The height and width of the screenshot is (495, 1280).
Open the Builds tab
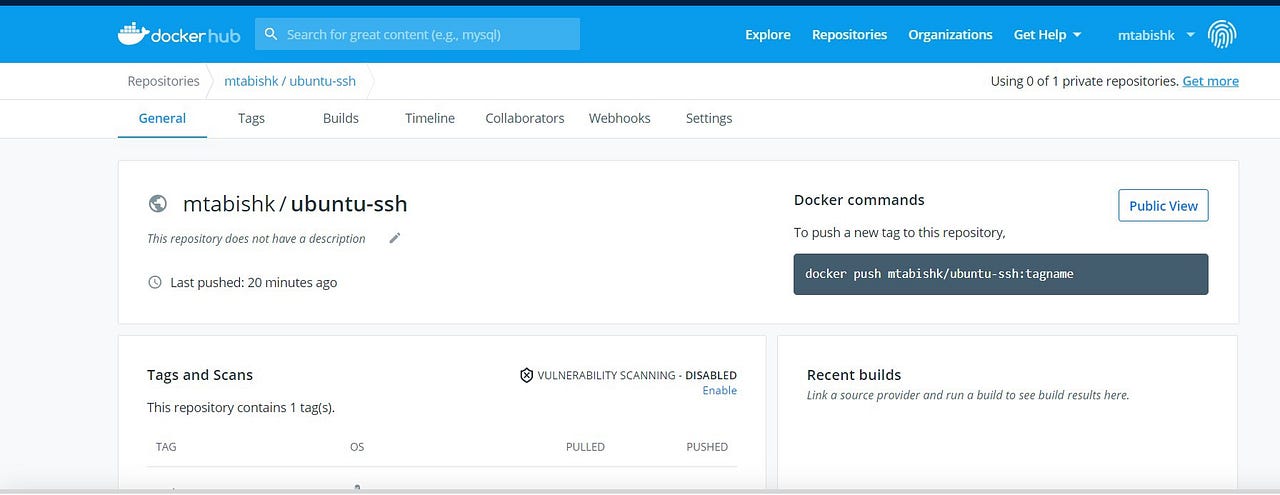pos(340,118)
